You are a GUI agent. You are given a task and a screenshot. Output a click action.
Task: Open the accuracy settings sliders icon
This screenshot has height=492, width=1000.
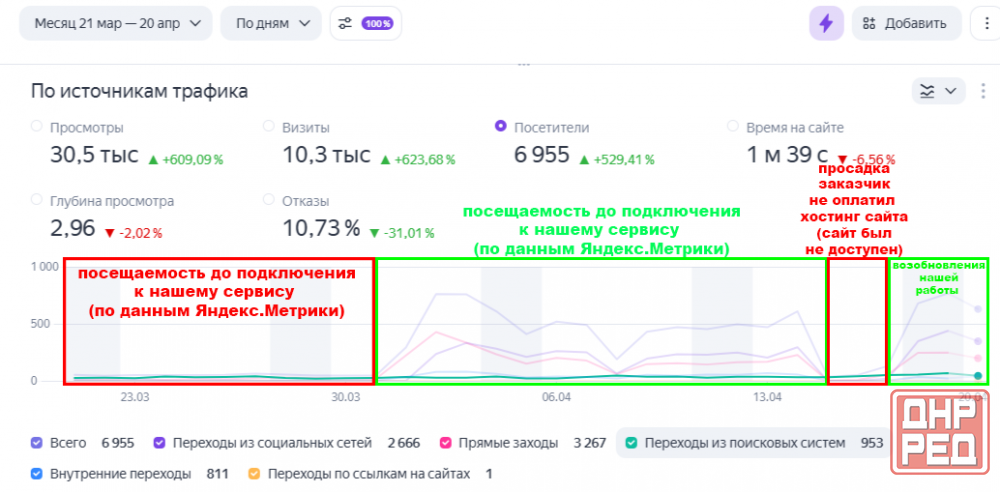346,23
